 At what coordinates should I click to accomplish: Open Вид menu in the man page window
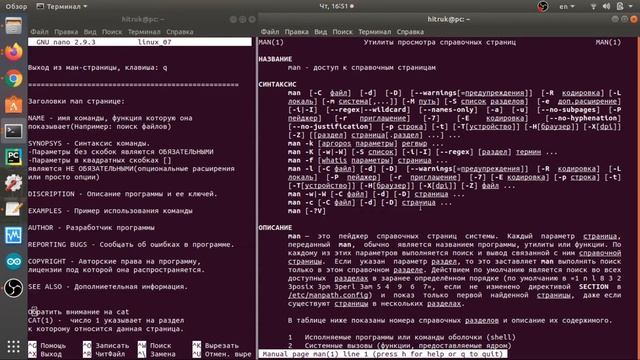[320, 31]
